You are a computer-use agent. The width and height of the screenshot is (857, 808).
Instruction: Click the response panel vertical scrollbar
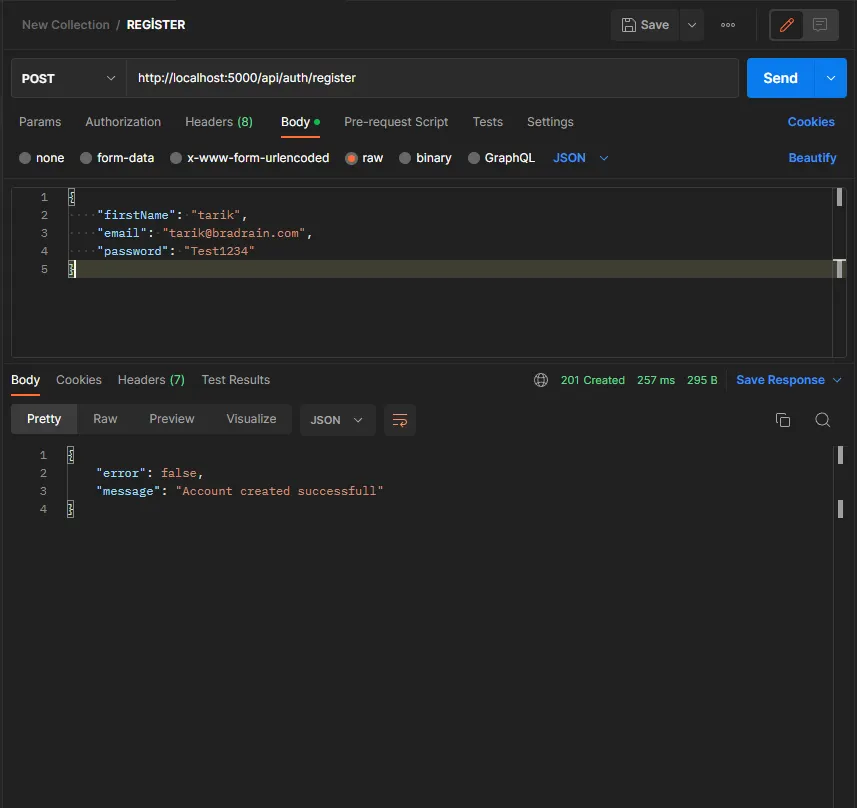pyautogui.click(x=840, y=626)
